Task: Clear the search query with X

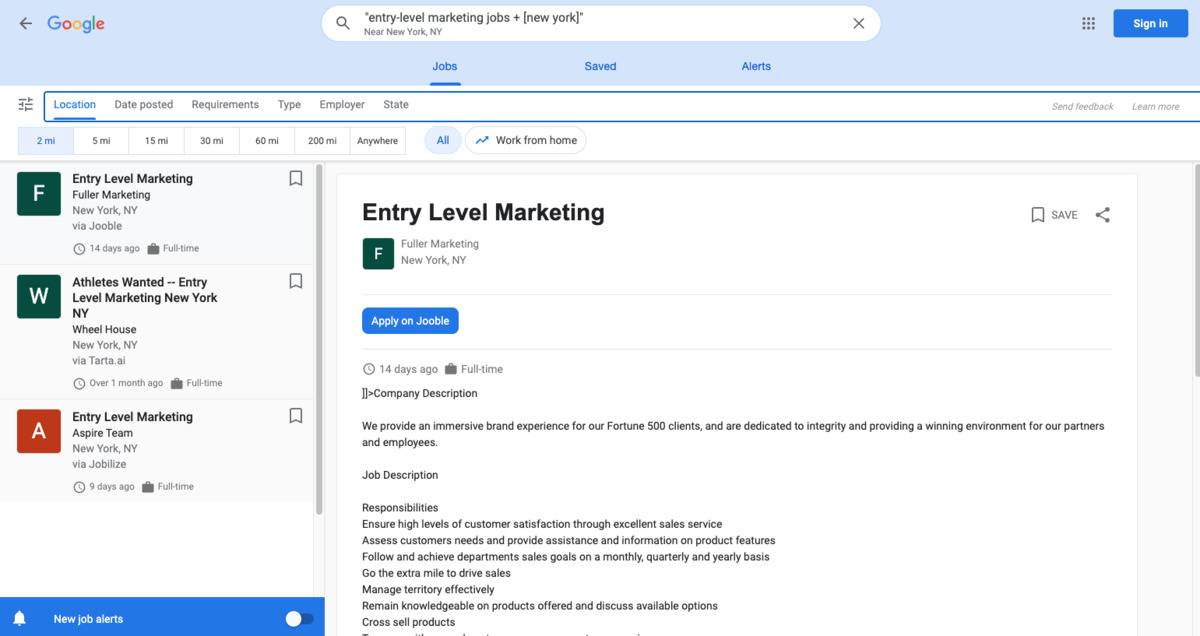Action: [858, 23]
